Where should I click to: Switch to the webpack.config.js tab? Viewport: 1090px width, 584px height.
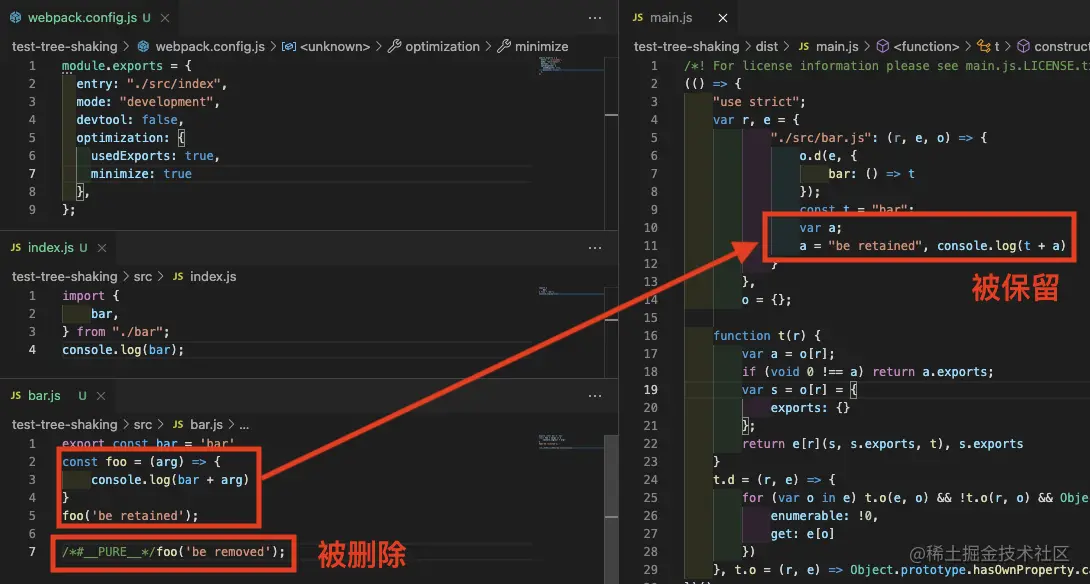(75, 18)
